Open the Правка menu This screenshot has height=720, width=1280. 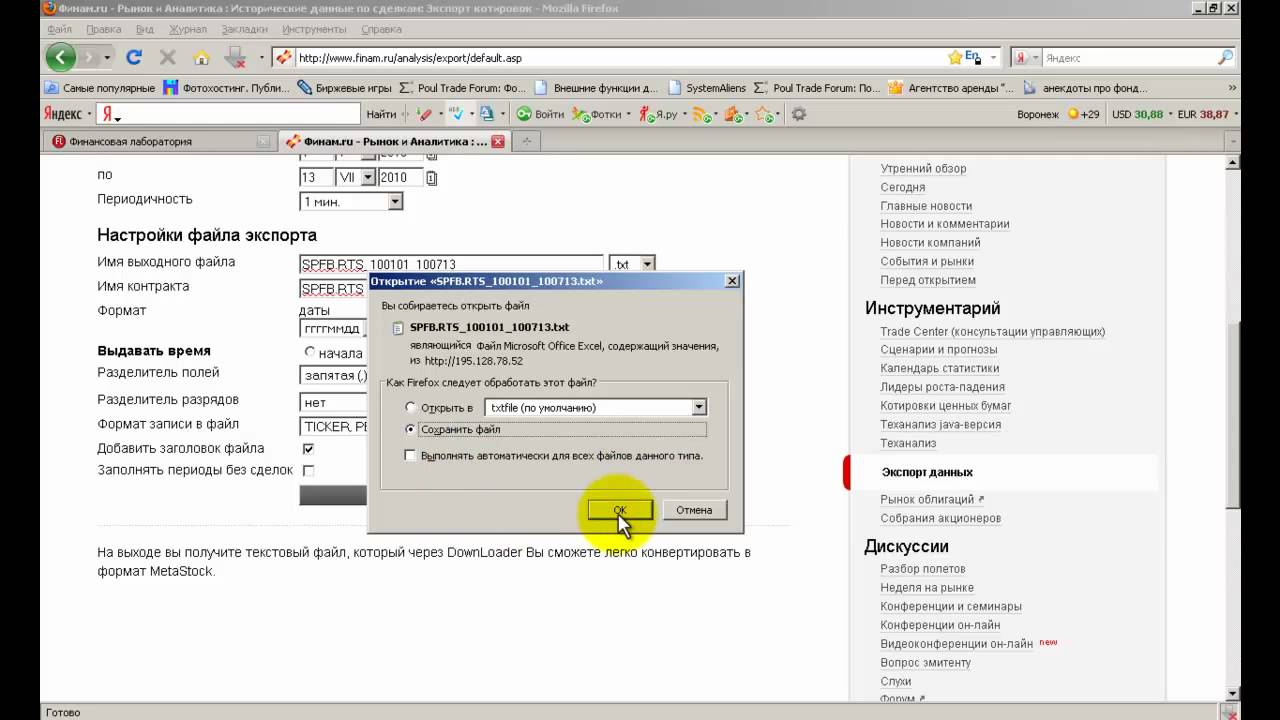(104, 30)
